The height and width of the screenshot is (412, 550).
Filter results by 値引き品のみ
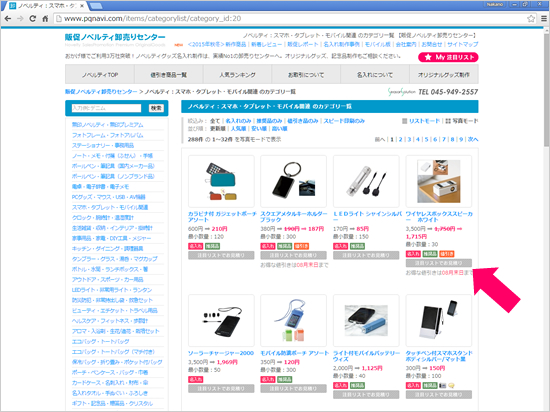pyautogui.click(x=303, y=121)
